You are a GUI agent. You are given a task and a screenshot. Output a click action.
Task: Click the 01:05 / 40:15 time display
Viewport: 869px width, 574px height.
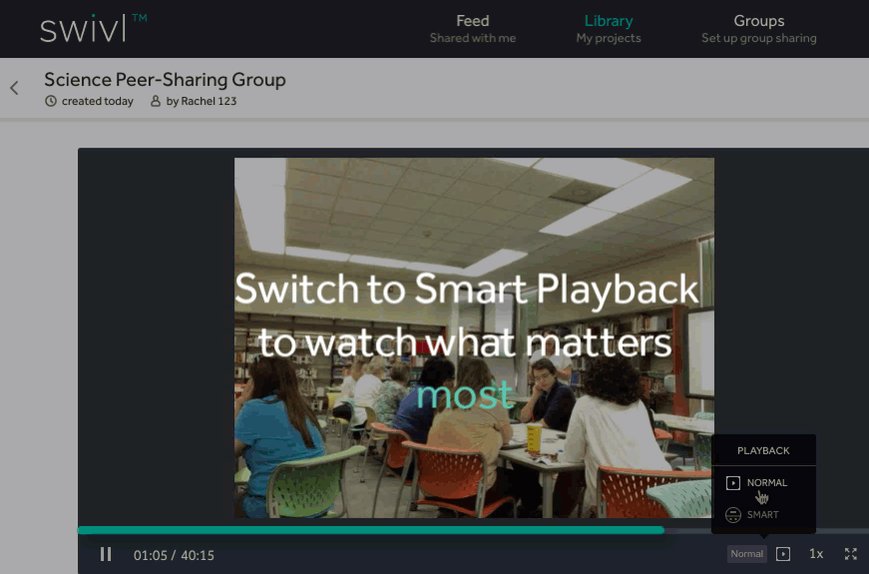174,555
